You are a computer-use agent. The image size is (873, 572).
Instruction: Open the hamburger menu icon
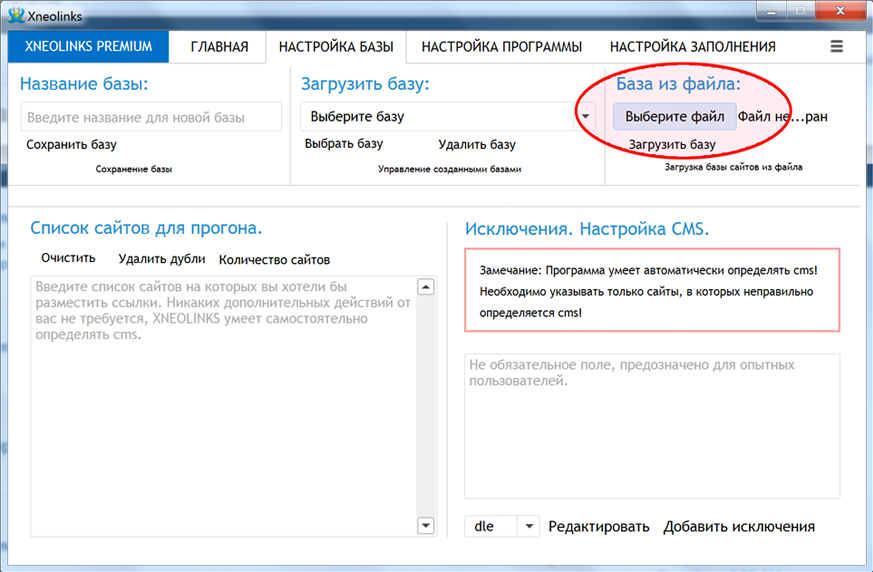click(x=836, y=46)
